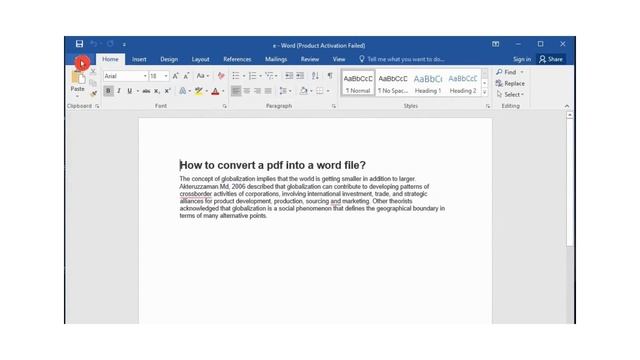
Task: Open Paragraph dialog launcher
Action: [334, 106]
